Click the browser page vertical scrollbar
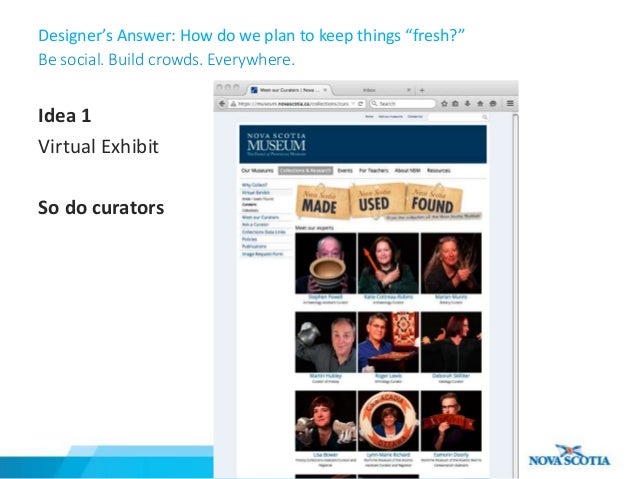This screenshot has width=638, height=479. point(515,295)
